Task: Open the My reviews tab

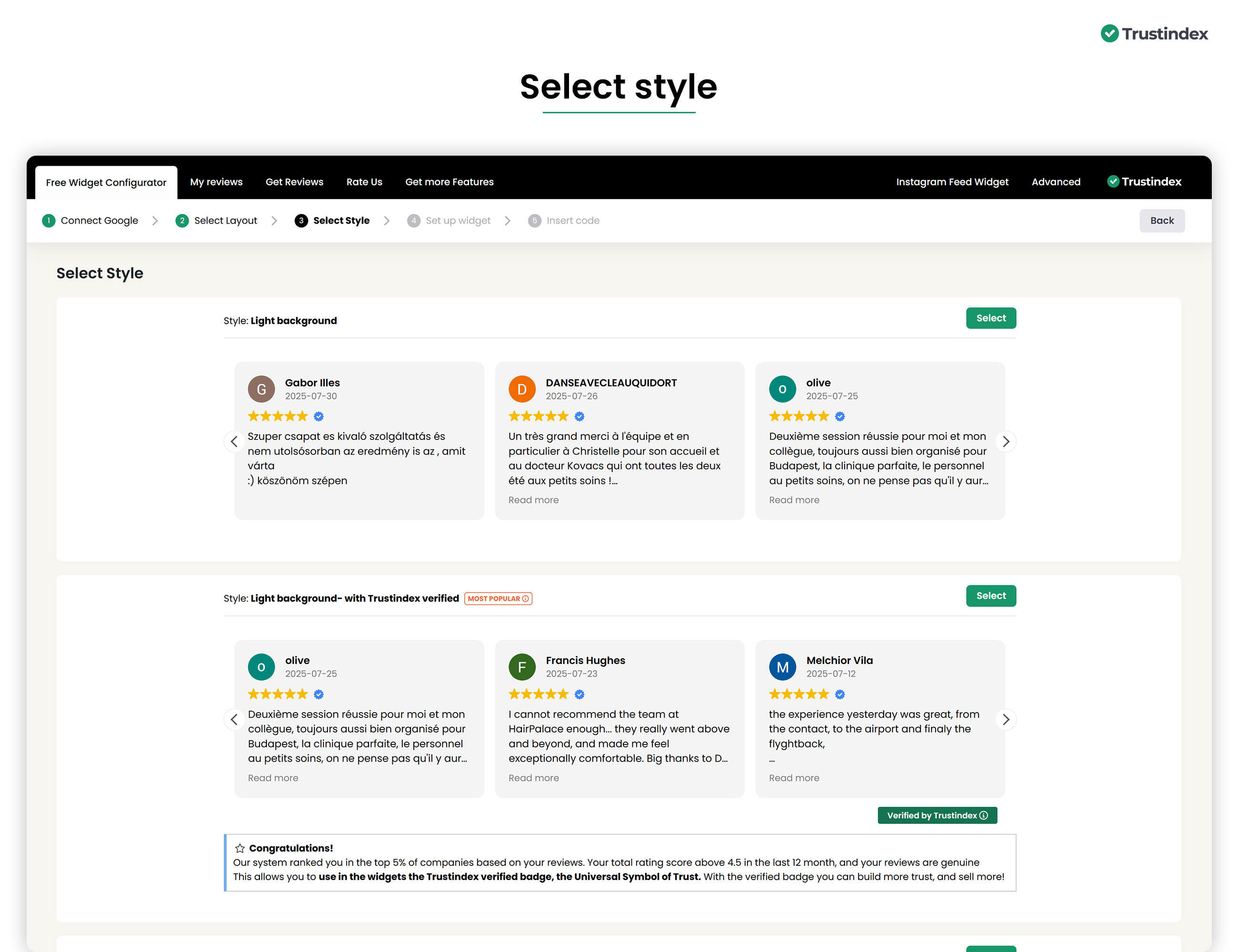Action: point(216,182)
